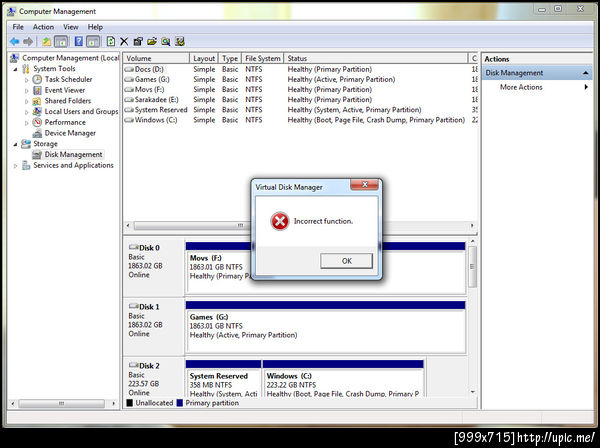Collapse the System Tools tree node

15,69
